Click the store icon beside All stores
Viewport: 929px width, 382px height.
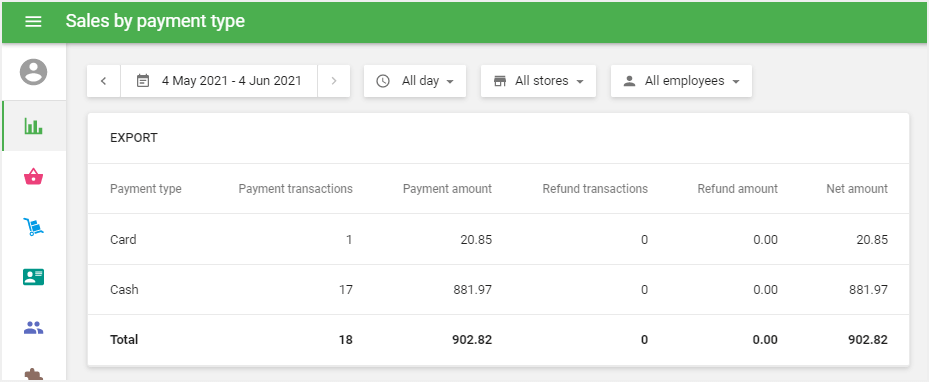[500, 81]
